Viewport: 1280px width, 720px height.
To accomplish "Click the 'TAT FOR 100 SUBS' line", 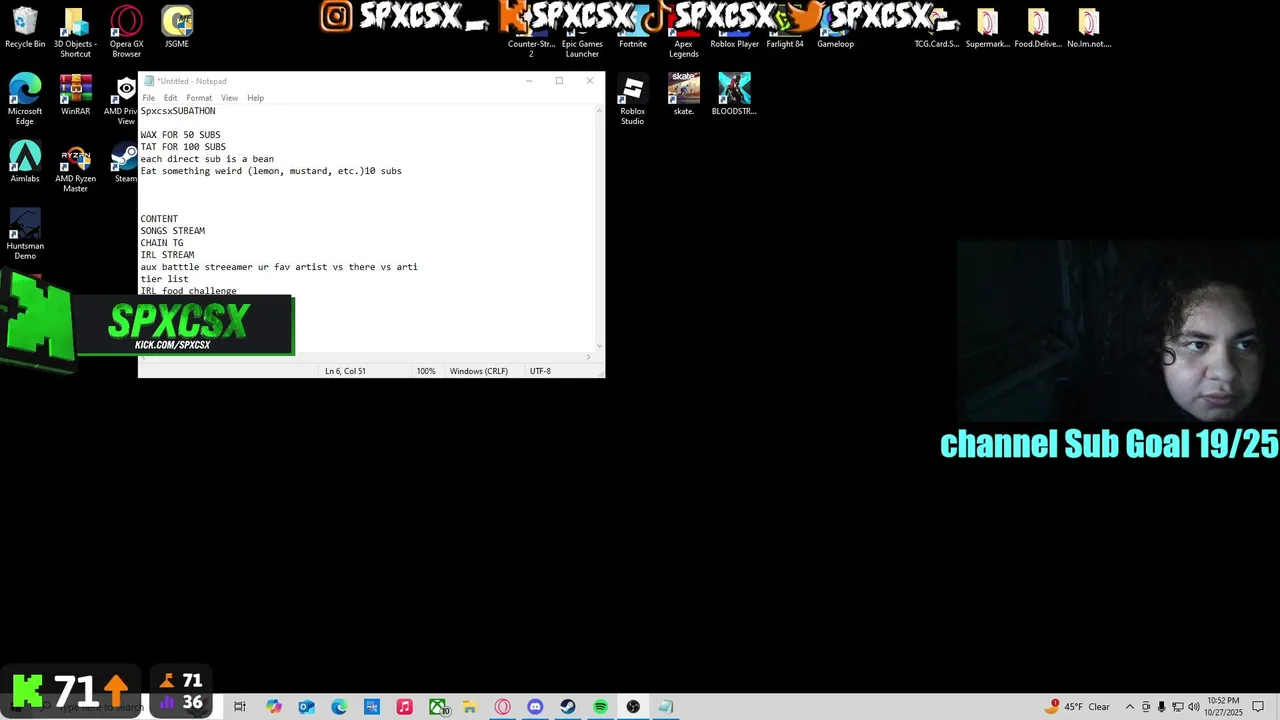I will click(x=183, y=147).
